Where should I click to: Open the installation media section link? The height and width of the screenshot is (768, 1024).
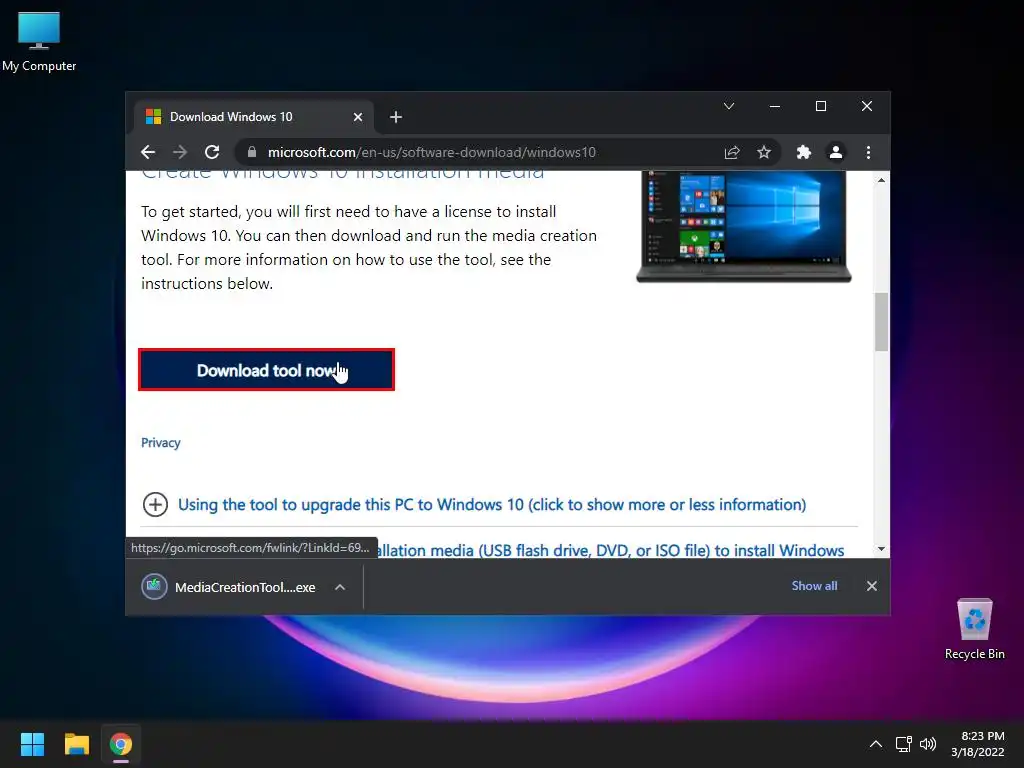pos(611,550)
